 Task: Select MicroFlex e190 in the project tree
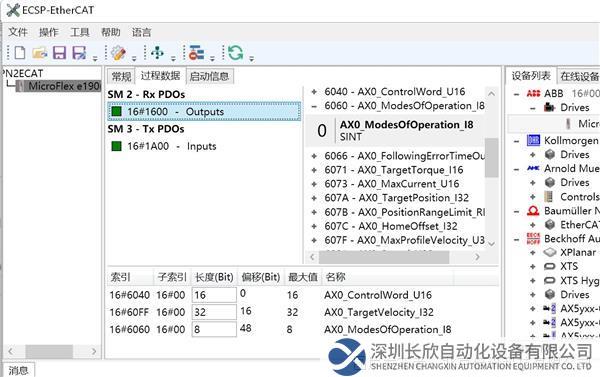point(64,86)
